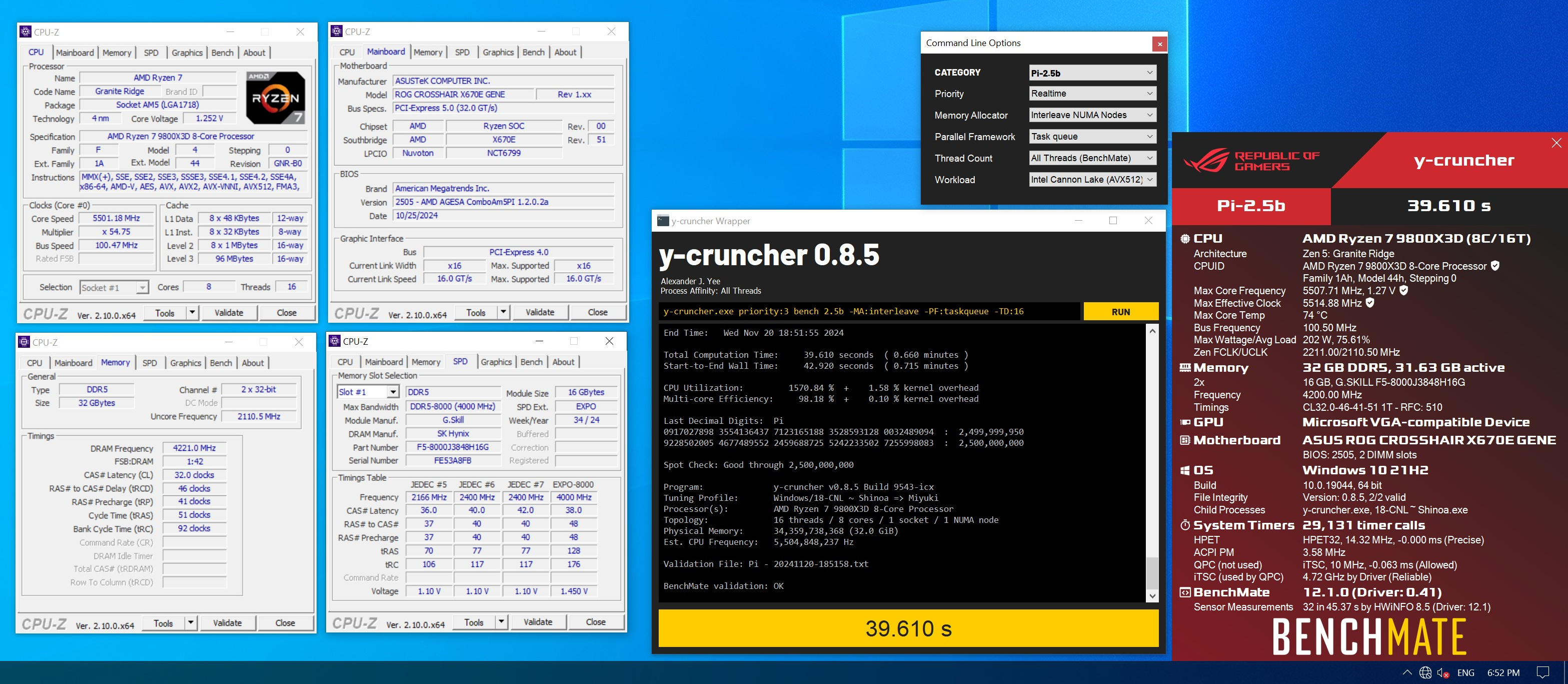This screenshot has height=684, width=1568.
Task: Click Close button in Mainboard CPU-Z window
Action: [x=597, y=312]
